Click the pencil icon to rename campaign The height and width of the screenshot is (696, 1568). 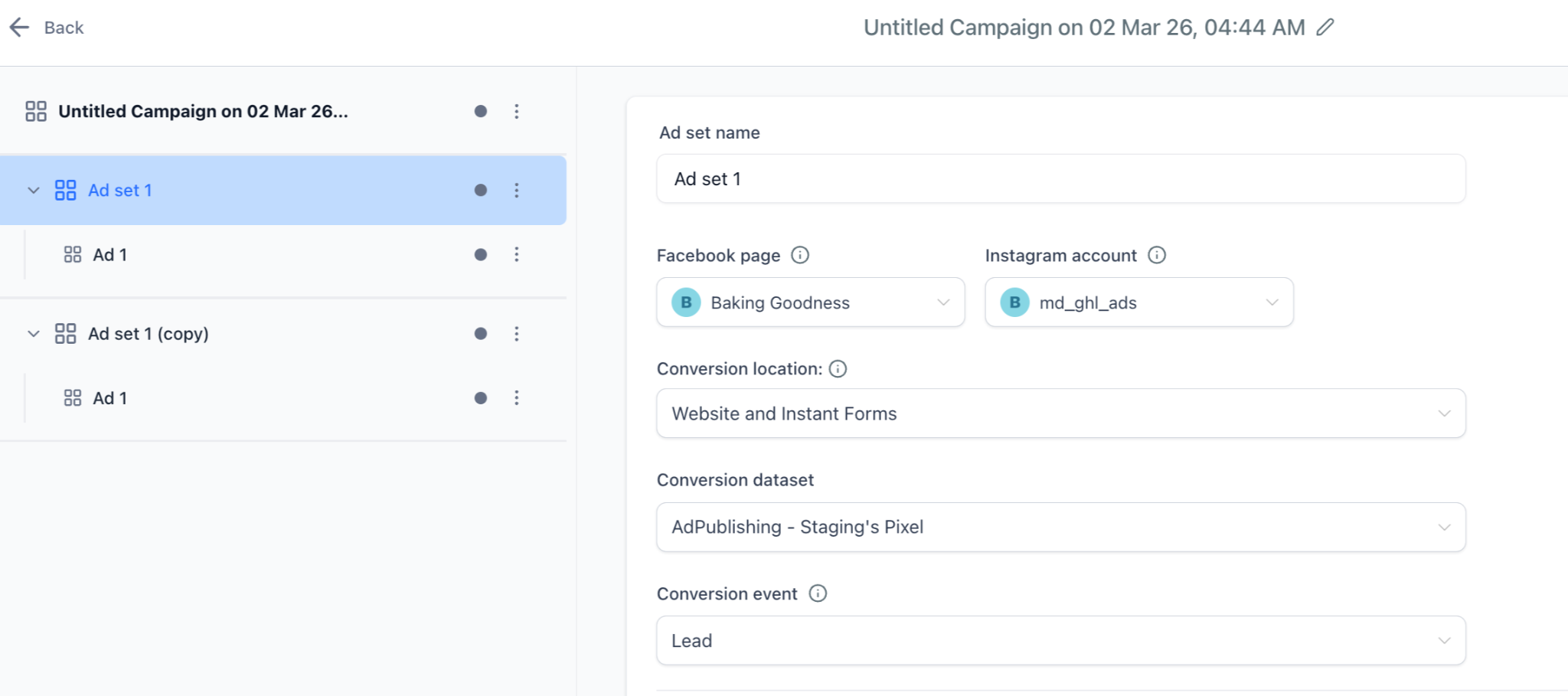(1325, 28)
